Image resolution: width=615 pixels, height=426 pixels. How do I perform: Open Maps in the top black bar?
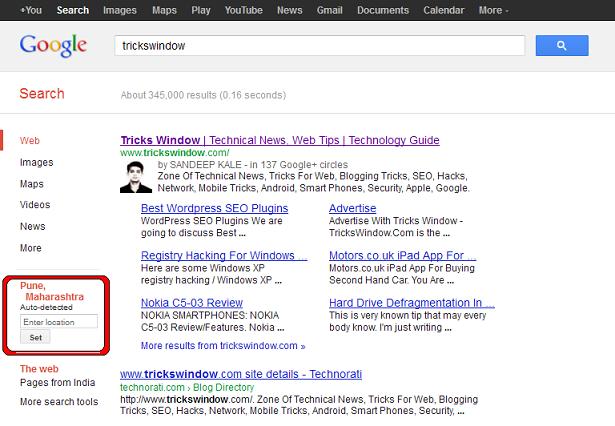164,10
